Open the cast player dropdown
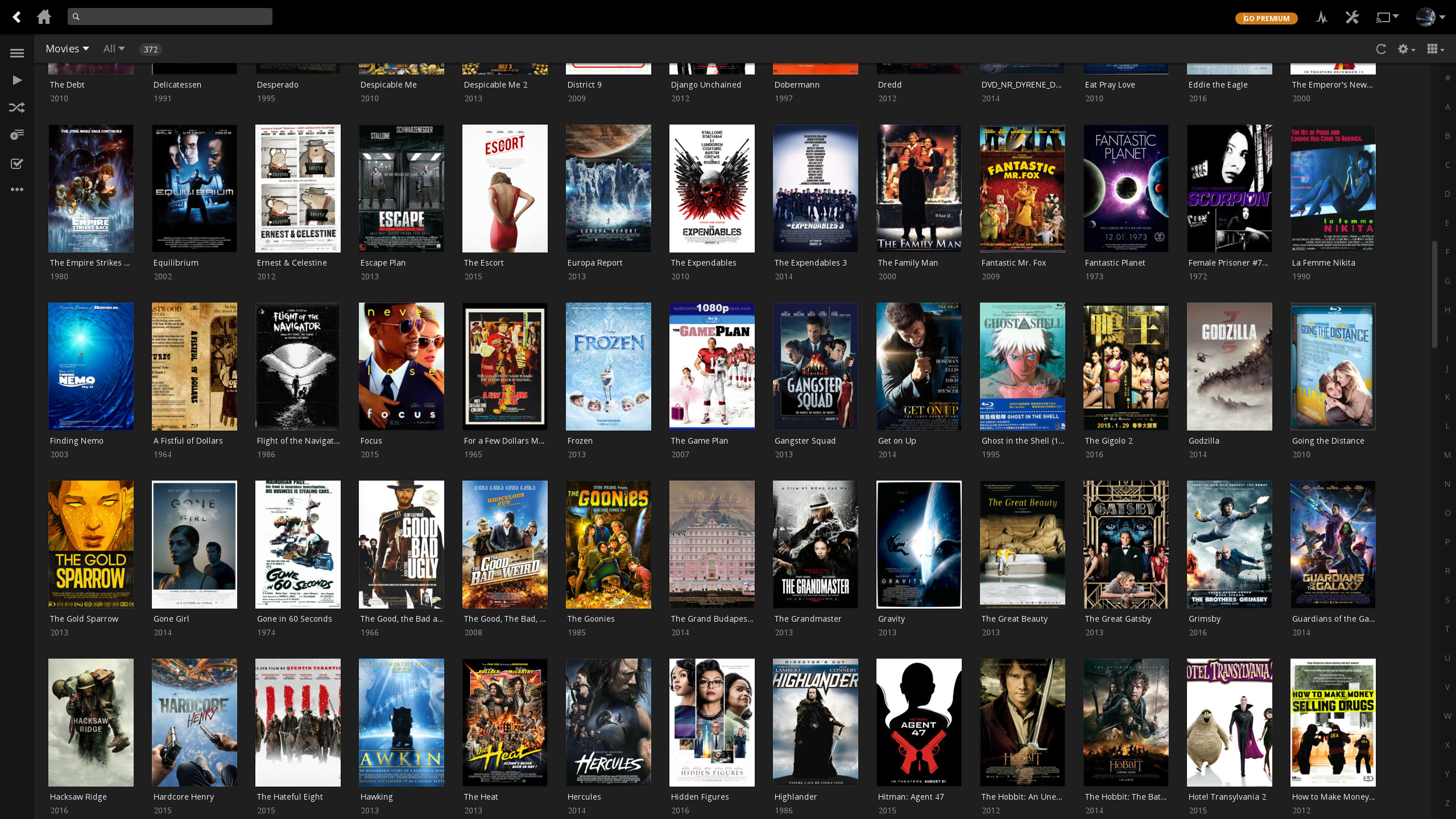Image resolution: width=1456 pixels, height=819 pixels. [1387, 17]
